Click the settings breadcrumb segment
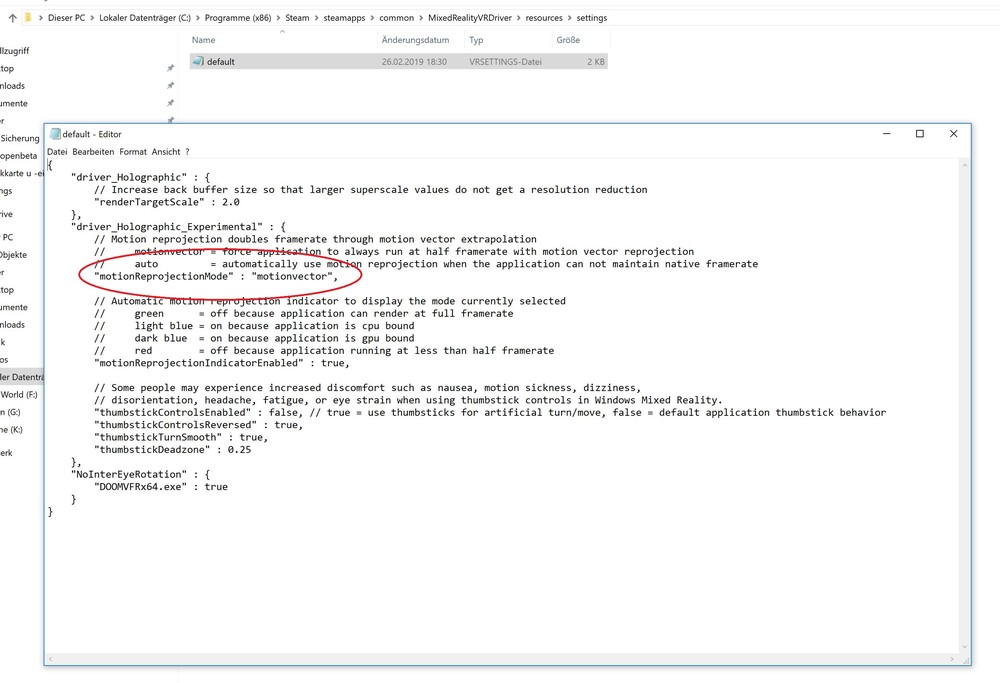The width and height of the screenshot is (1000, 683). click(x=592, y=18)
